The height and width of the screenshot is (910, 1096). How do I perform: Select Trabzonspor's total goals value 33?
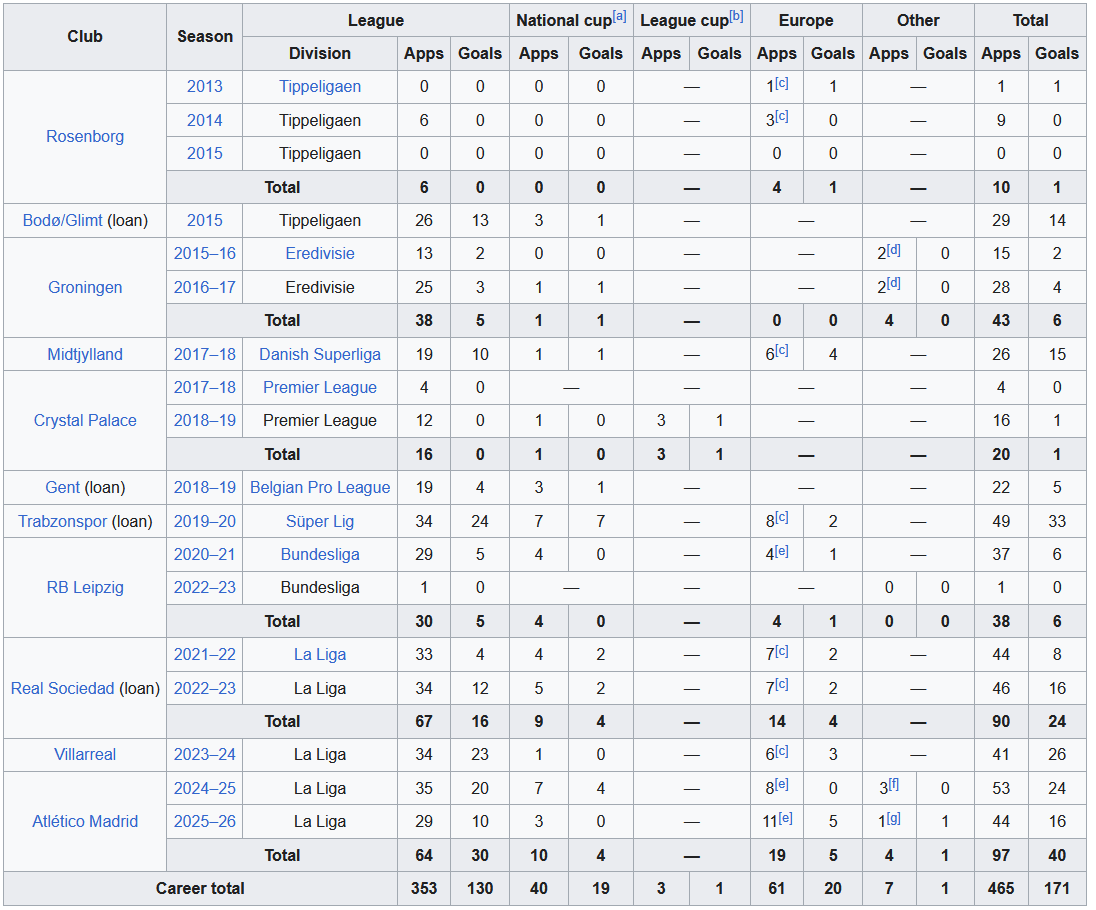(x=1057, y=521)
